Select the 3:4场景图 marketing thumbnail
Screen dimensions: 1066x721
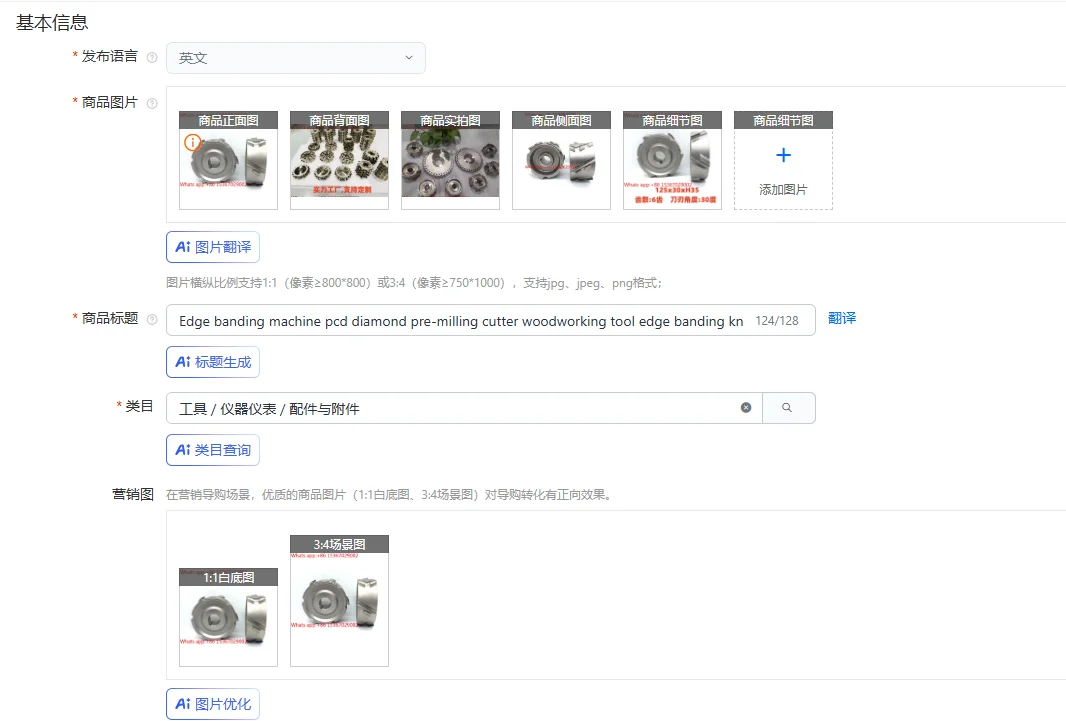(339, 601)
